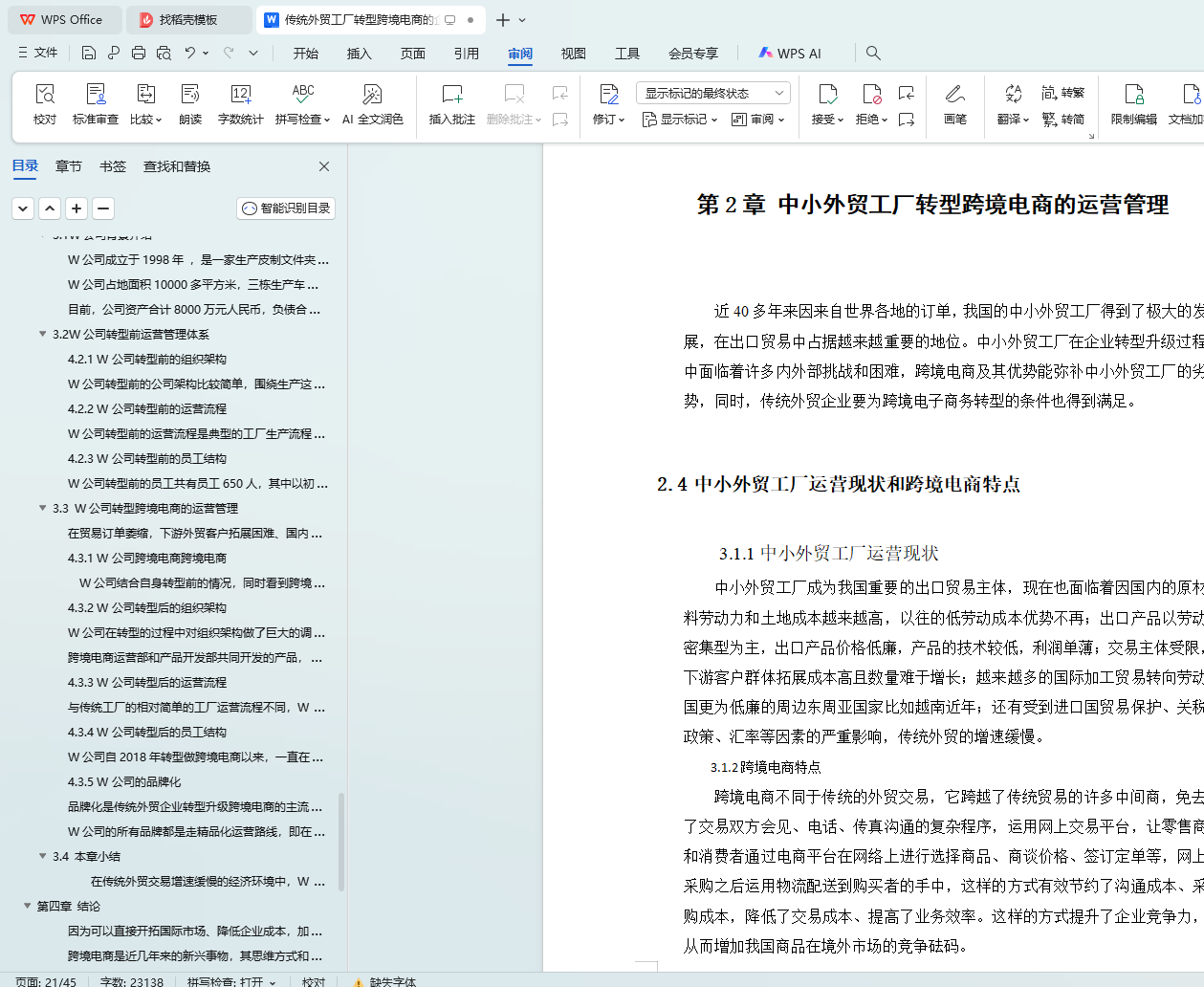1204x987 pixels.
Task: Toggle spell check status in status bar
Action: pos(231,981)
